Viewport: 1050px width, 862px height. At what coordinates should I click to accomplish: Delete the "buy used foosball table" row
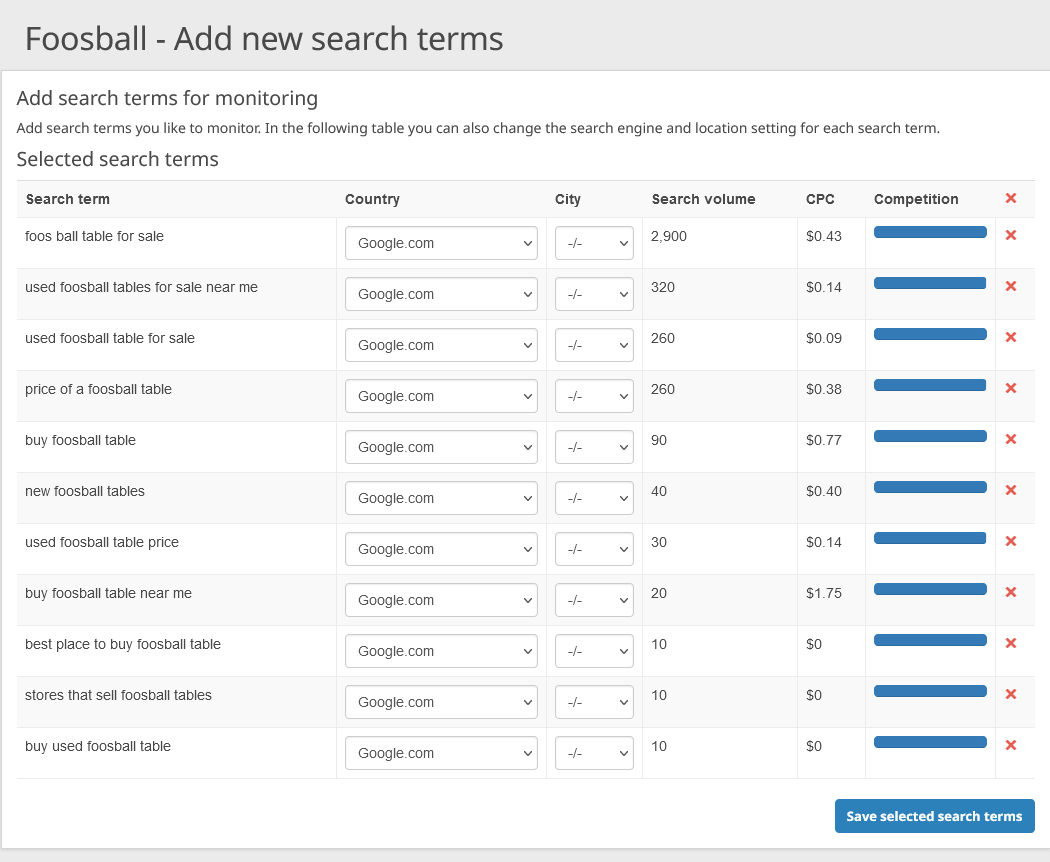coord(1010,745)
